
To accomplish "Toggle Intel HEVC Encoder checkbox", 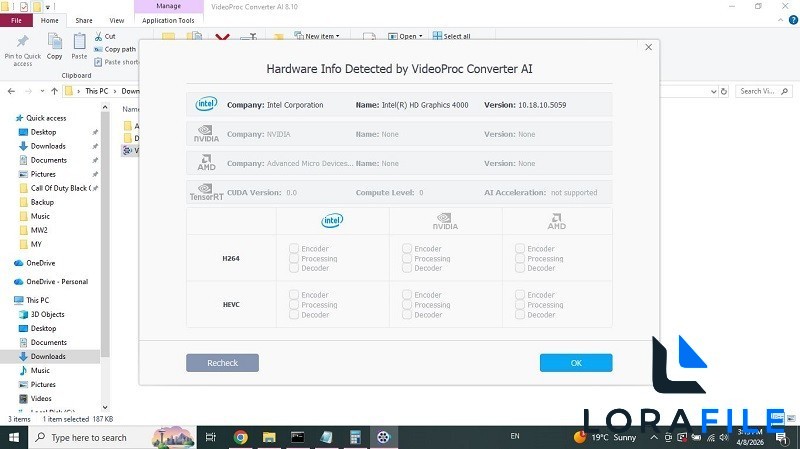I will [294, 294].
